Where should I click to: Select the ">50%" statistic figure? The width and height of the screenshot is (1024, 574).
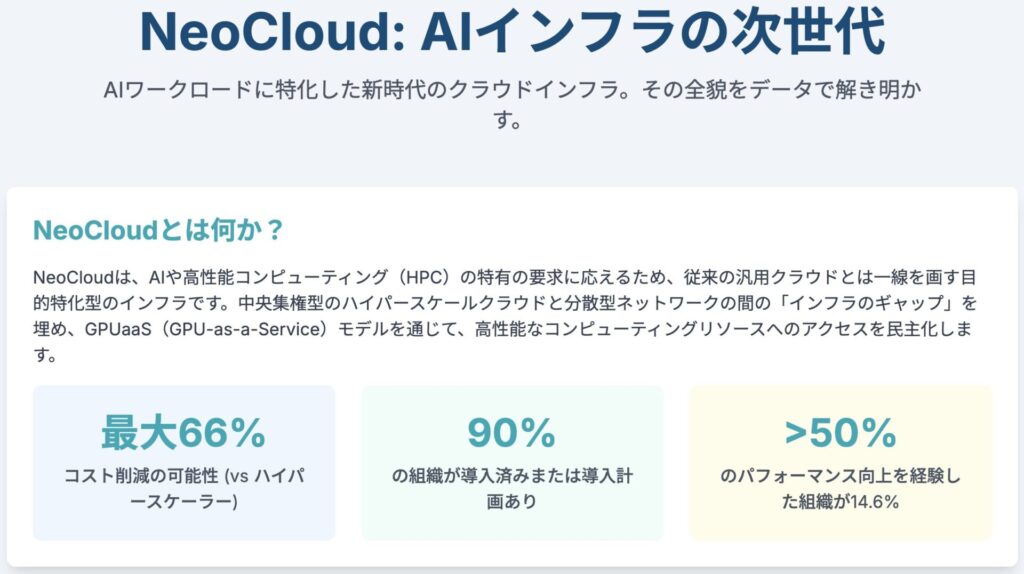pos(840,433)
